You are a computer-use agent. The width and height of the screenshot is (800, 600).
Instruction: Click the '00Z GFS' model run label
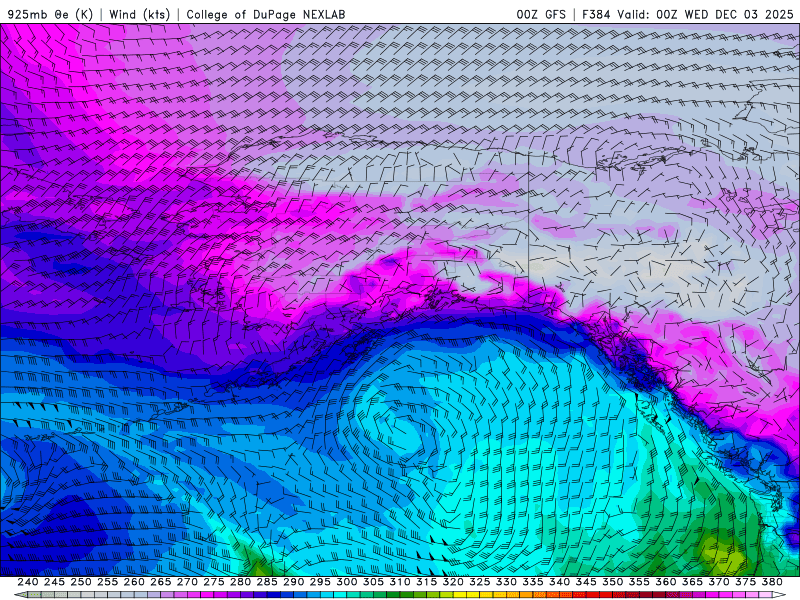coord(541,14)
